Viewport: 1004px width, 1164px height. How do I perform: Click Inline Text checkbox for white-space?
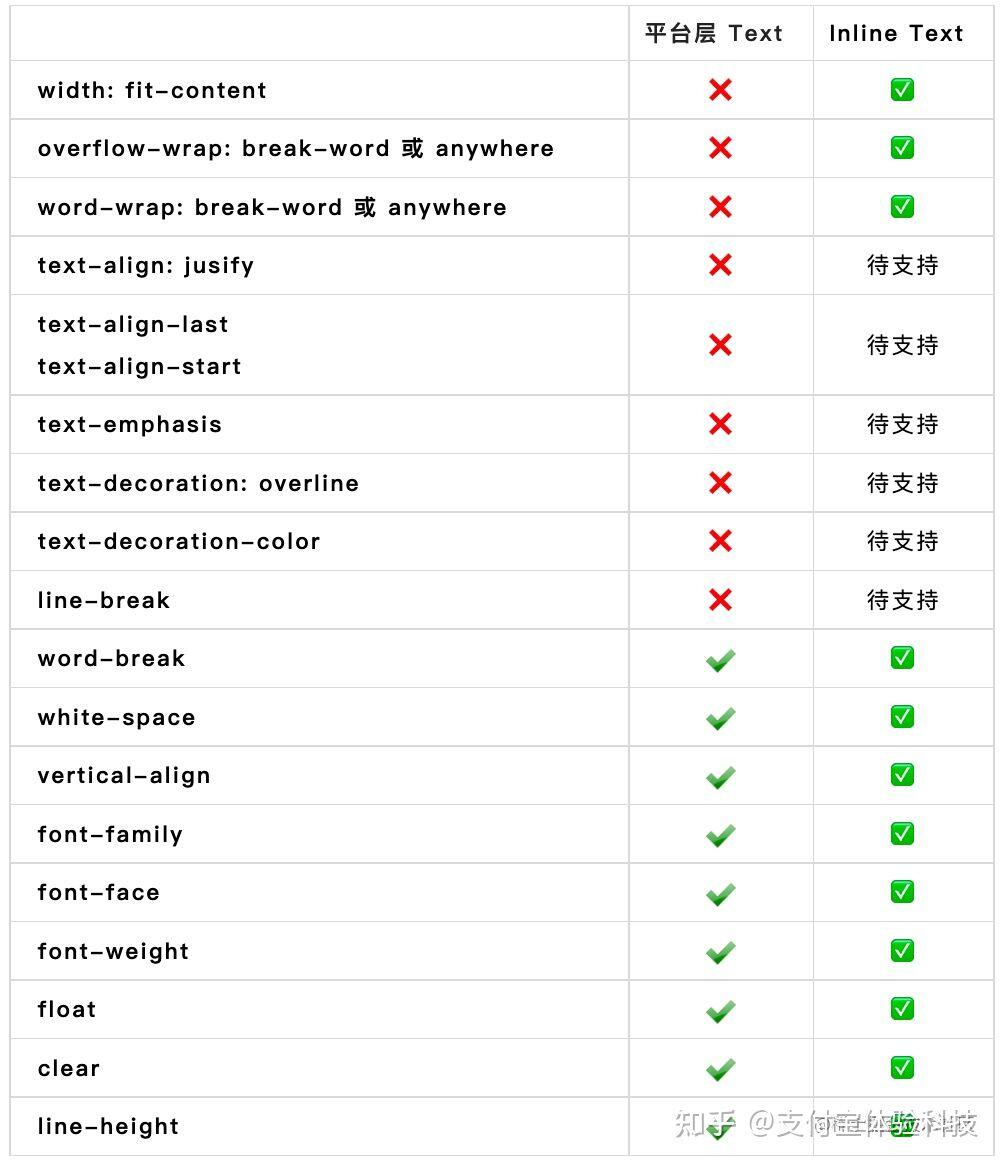[902, 717]
